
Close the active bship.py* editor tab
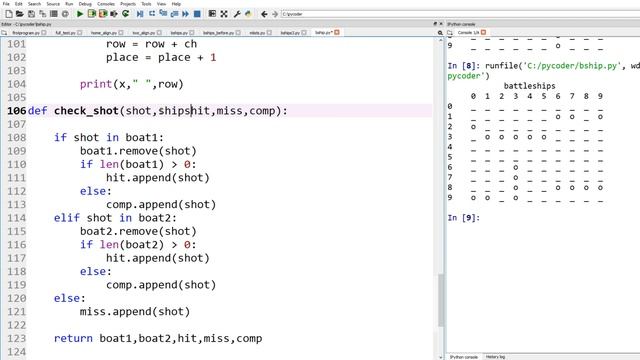pos(337,33)
